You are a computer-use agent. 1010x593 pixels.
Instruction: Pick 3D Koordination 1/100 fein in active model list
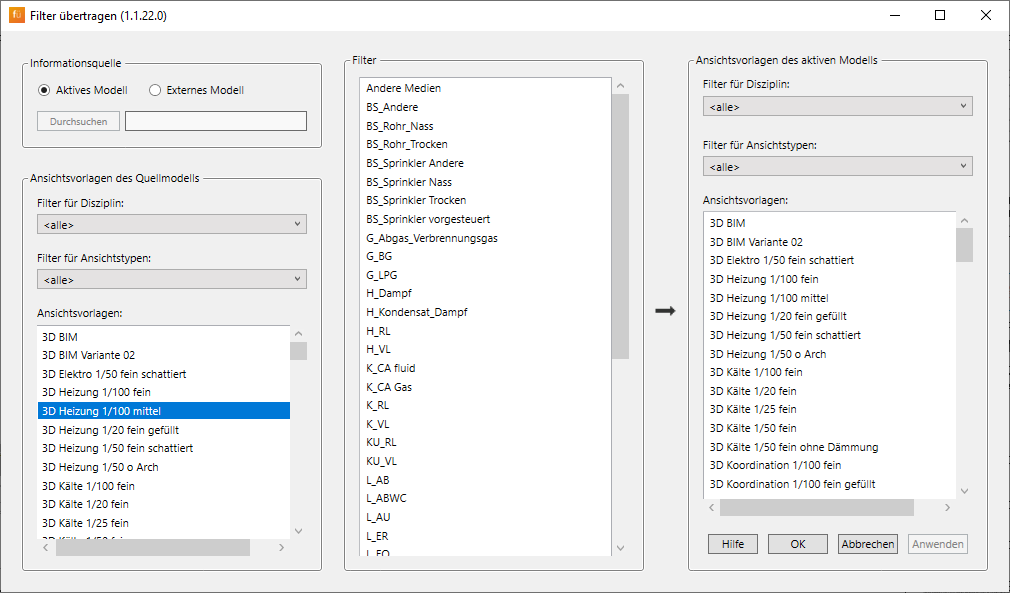click(775, 465)
